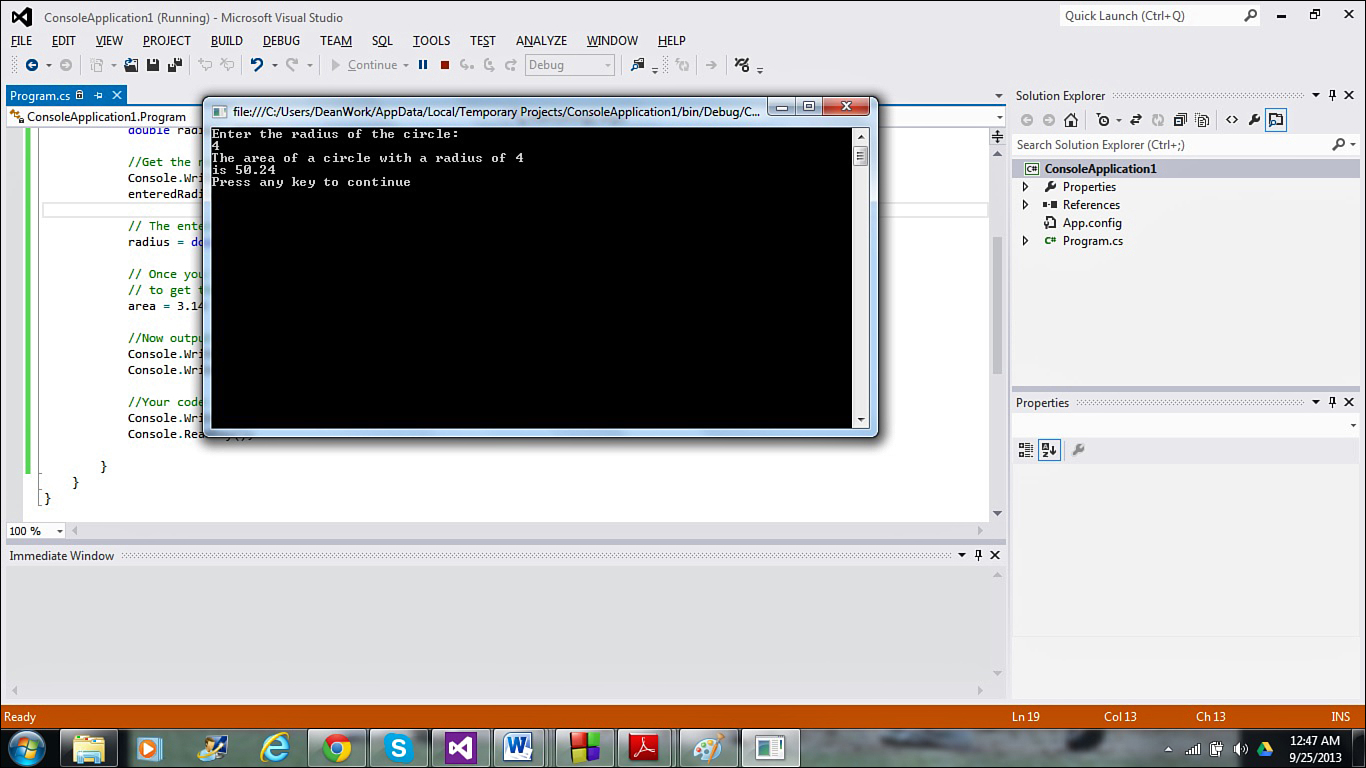Click the Find in Files toolbar icon
This screenshot has width=1366, height=768.
(637, 65)
